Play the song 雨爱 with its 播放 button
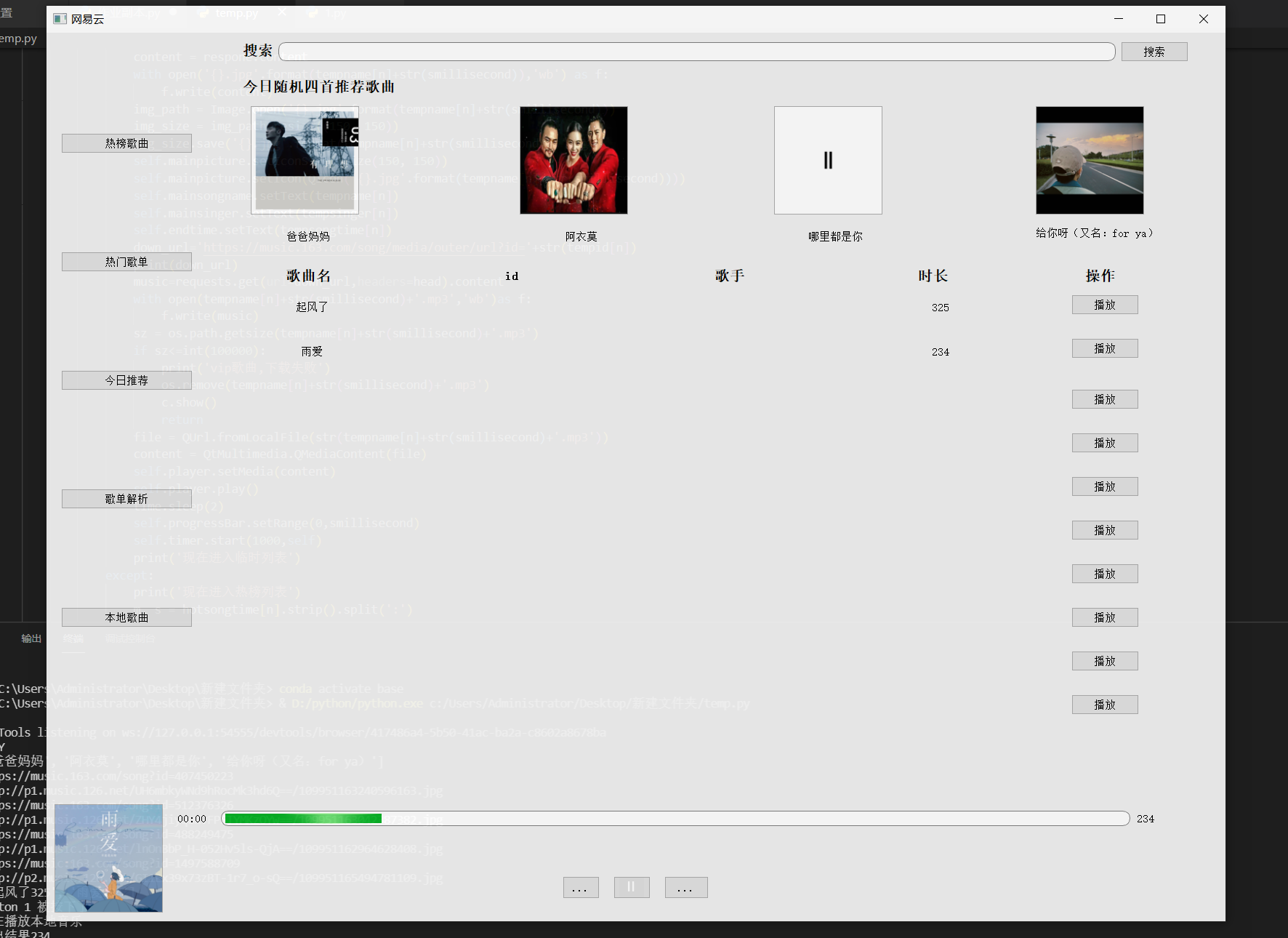 click(1104, 348)
